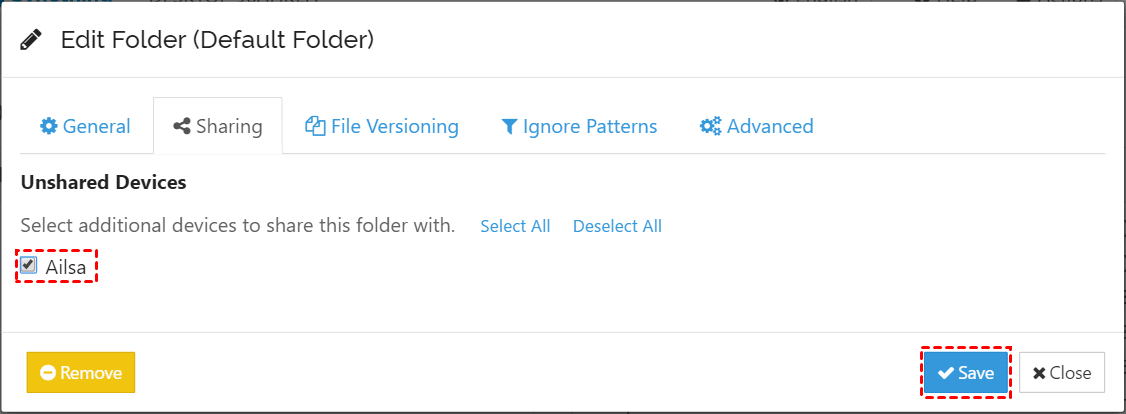
Task: Click the checkmark icon on Save button
Action: point(945,373)
